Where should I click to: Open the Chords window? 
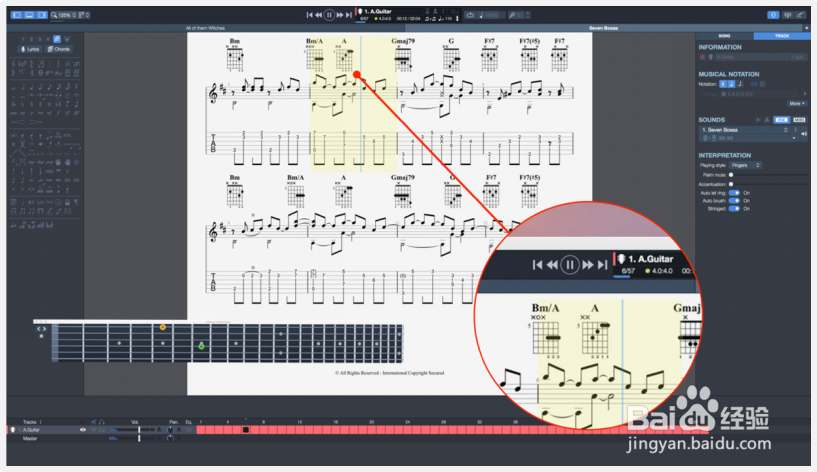click(58, 49)
